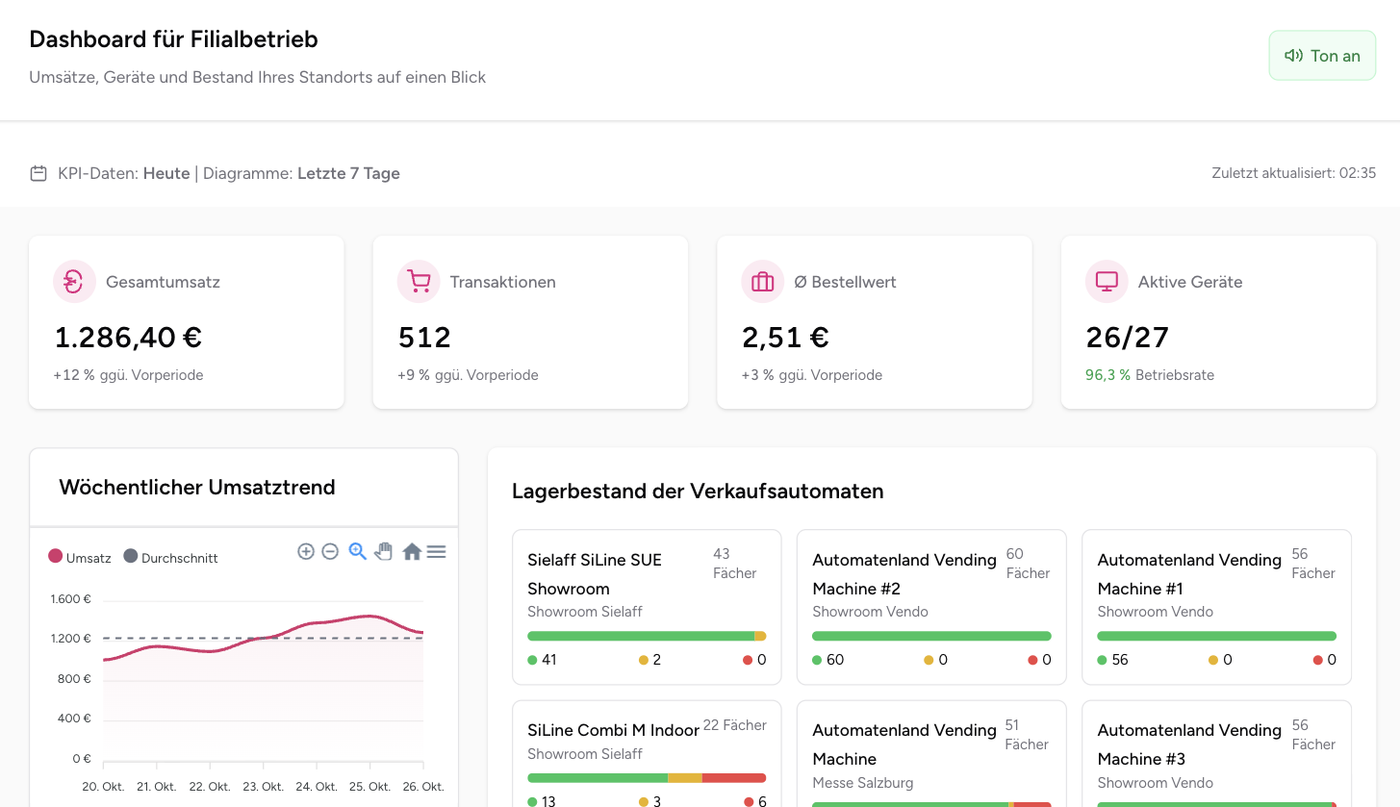The width and height of the screenshot is (1400, 807).
Task: Click the 'Wöchentlicher Umsatztrend' chart heading
Action: [197, 487]
